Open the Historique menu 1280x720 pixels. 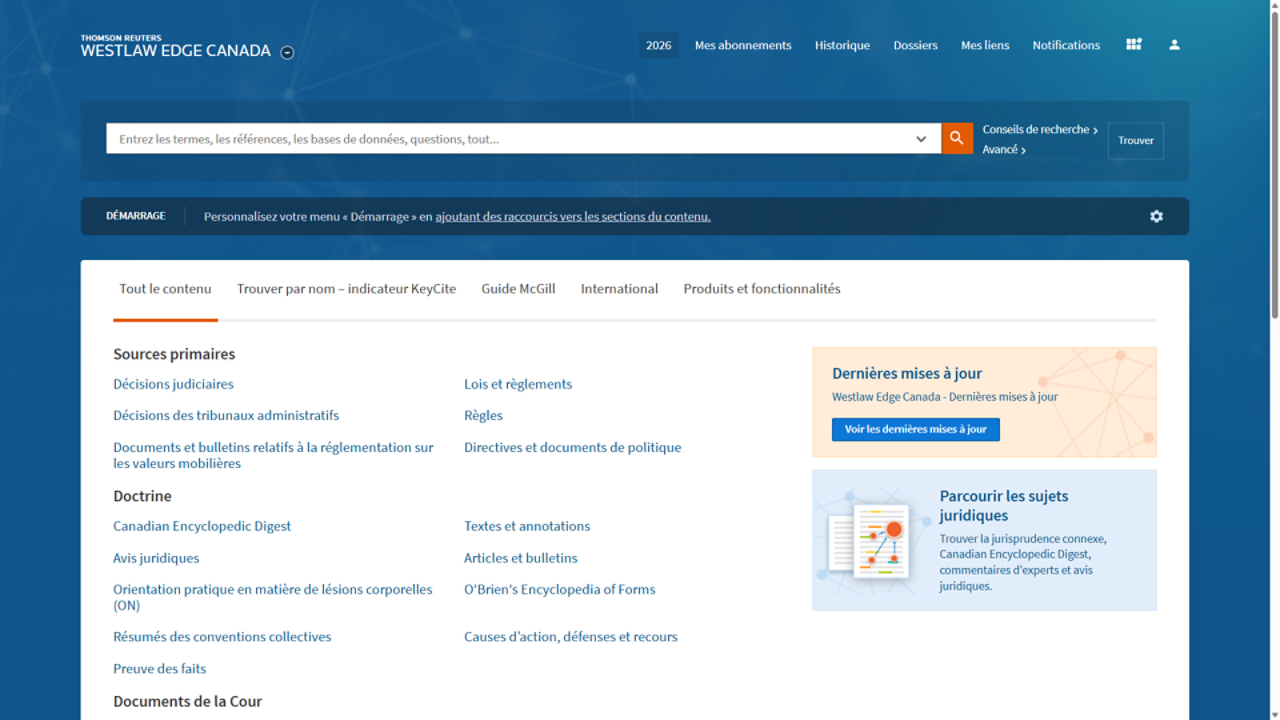[x=842, y=45]
